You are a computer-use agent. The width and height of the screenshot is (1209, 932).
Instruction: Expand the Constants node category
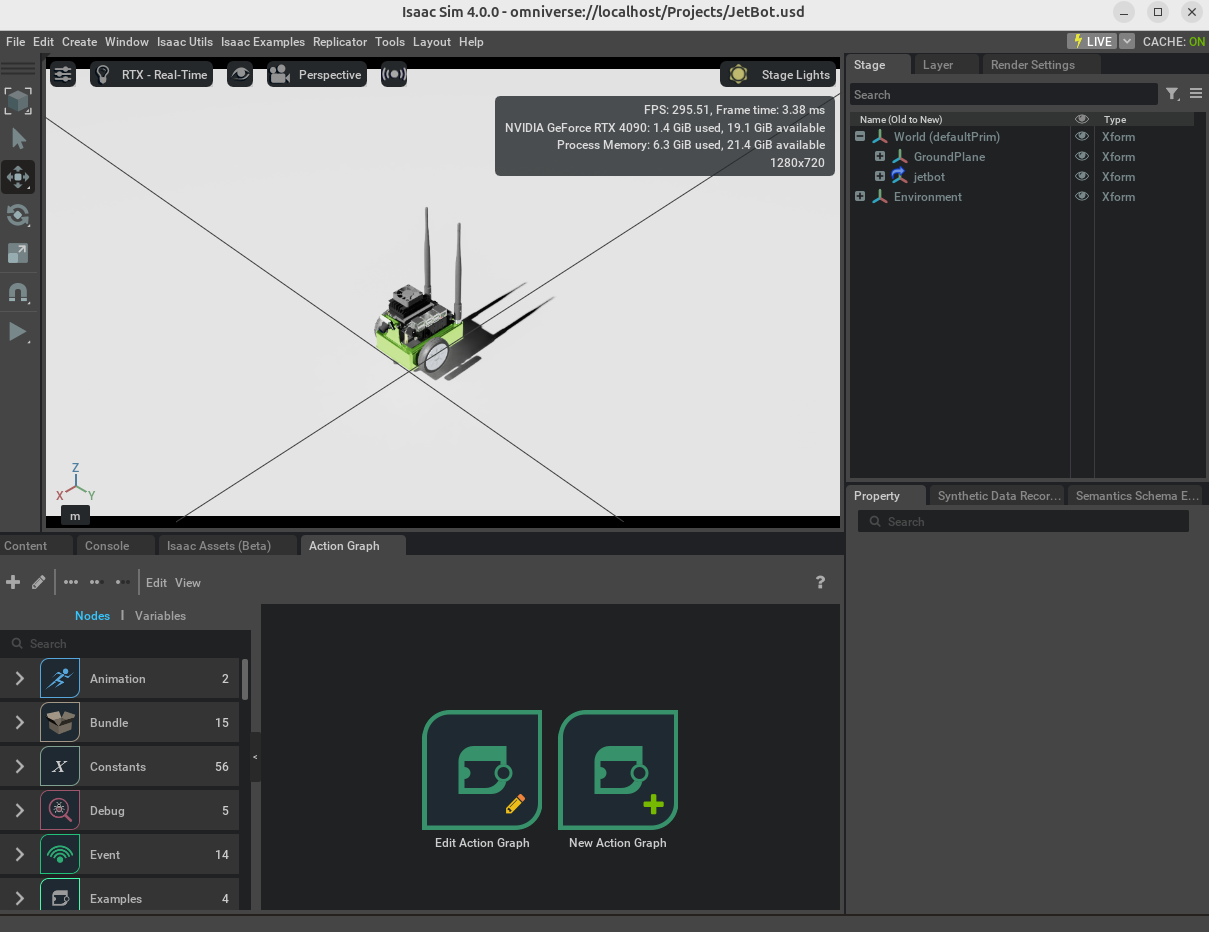pyautogui.click(x=19, y=767)
